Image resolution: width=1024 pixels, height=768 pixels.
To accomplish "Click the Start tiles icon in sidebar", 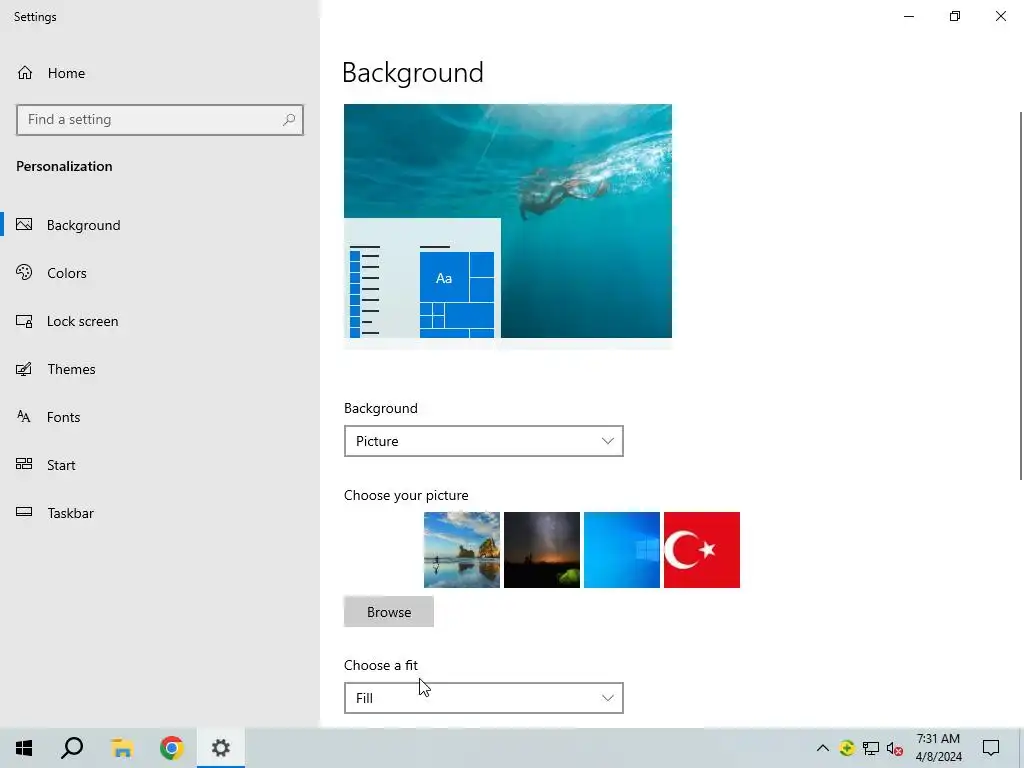I will (24, 464).
